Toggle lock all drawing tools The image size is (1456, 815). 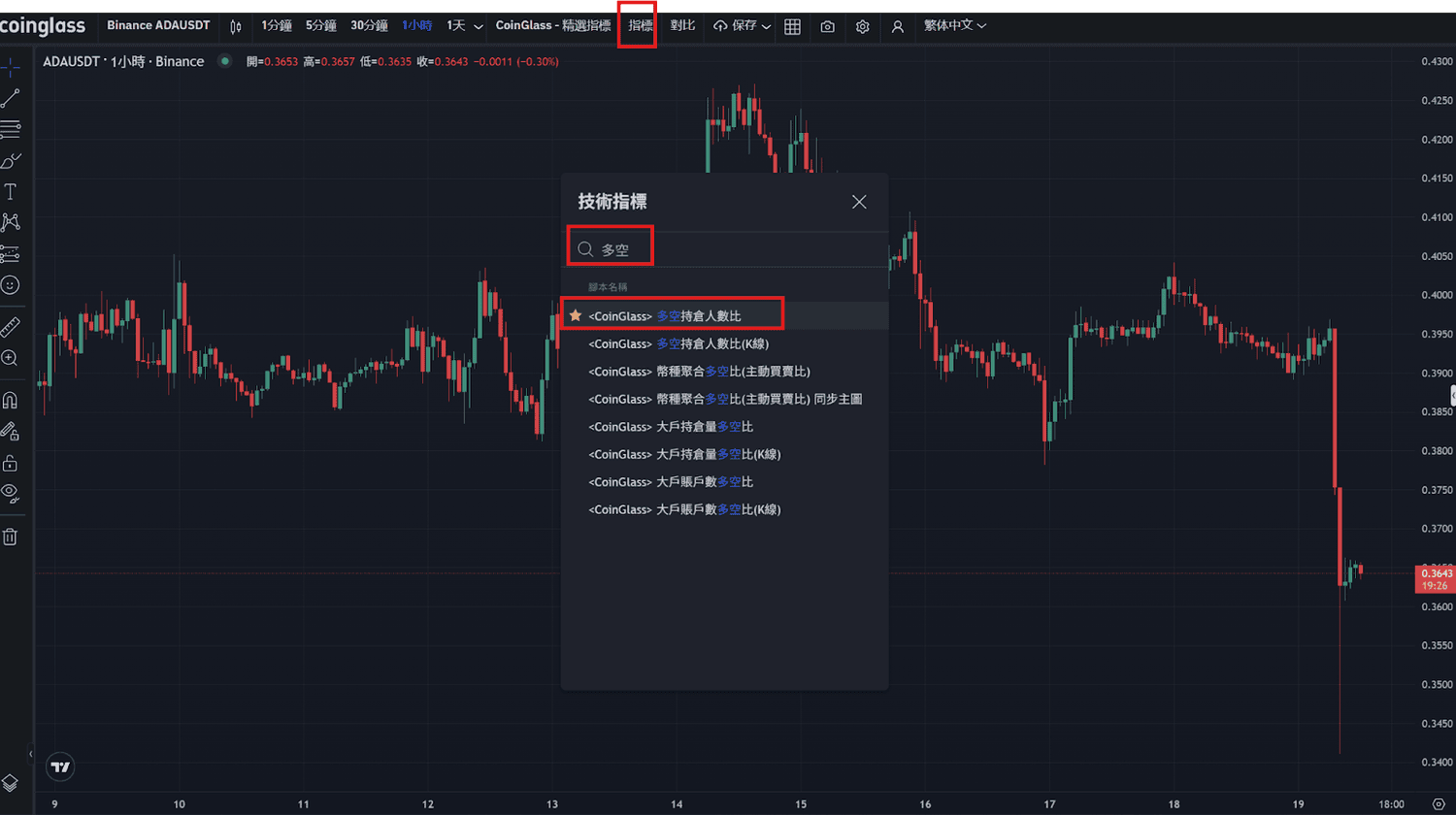pos(10,462)
